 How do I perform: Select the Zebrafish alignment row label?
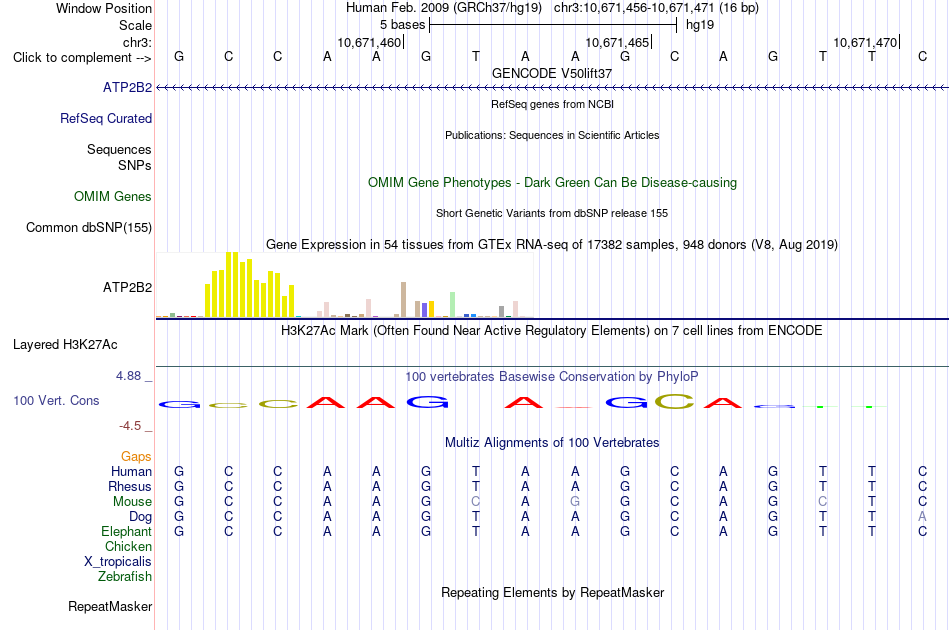pos(125,577)
